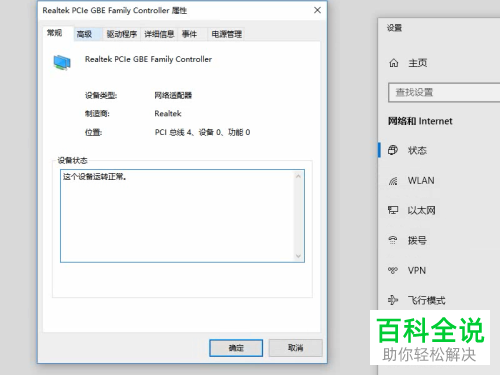Close the Realtek properties dialog
The height and width of the screenshot is (375, 500).
pos(317,10)
